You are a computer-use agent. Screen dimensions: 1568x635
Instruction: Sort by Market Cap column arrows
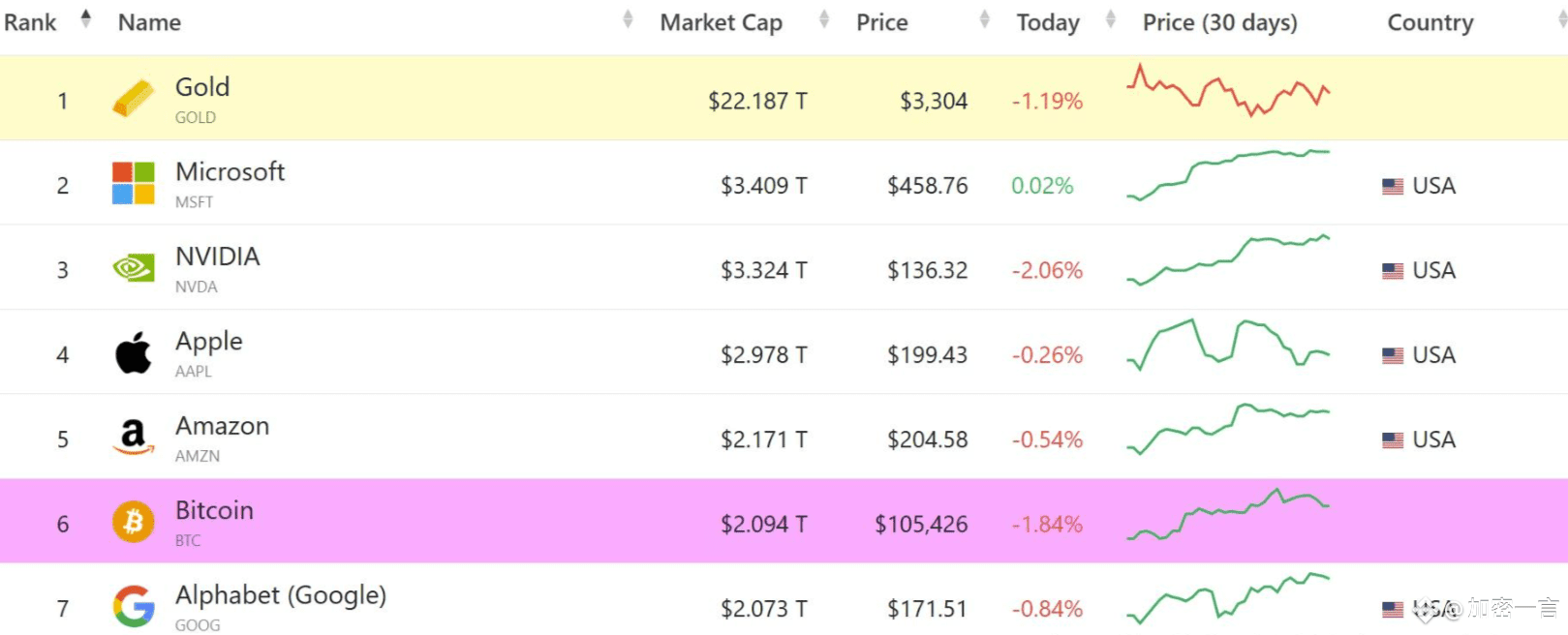[x=824, y=19]
